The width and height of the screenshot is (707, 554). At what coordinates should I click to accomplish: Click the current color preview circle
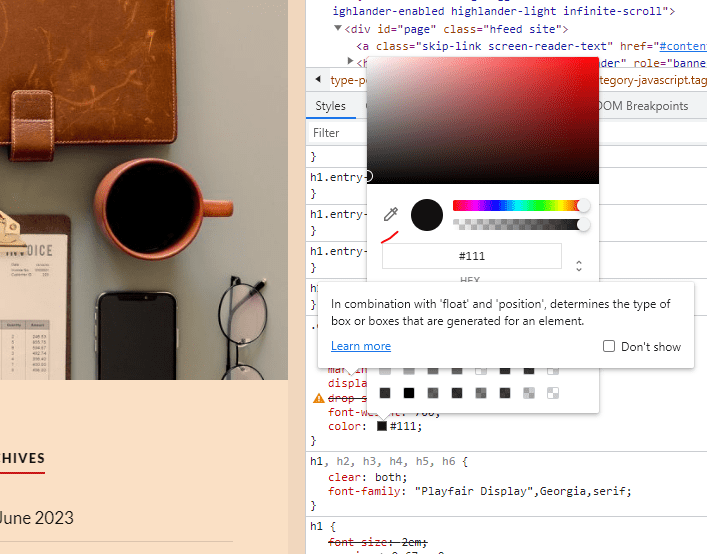click(427, 215)
